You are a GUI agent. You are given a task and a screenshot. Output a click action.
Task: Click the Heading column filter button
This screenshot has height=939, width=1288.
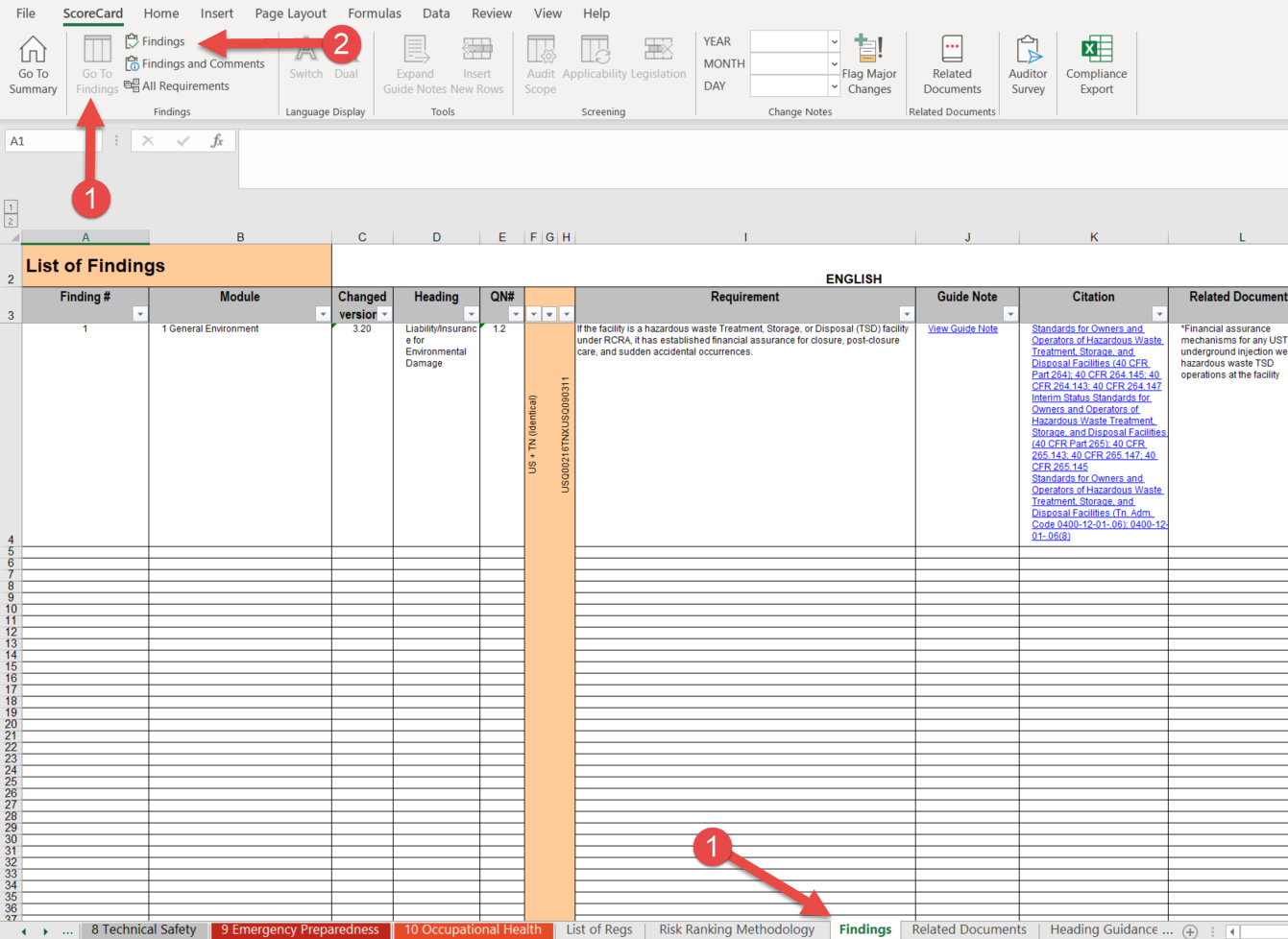[x=471, y=314]
